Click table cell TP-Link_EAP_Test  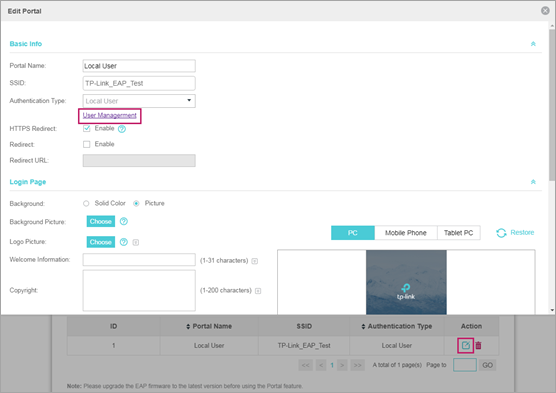[304, 345]
